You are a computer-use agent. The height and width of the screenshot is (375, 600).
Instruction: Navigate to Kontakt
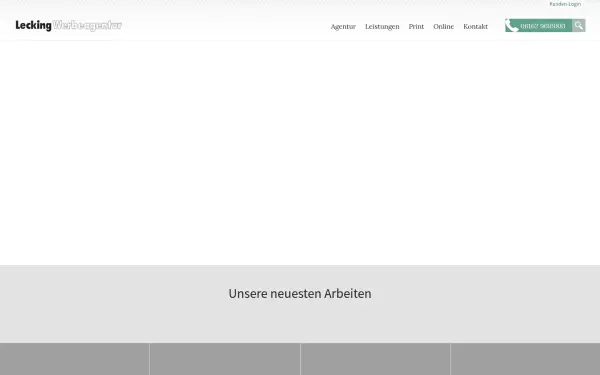tap(476, 26)
